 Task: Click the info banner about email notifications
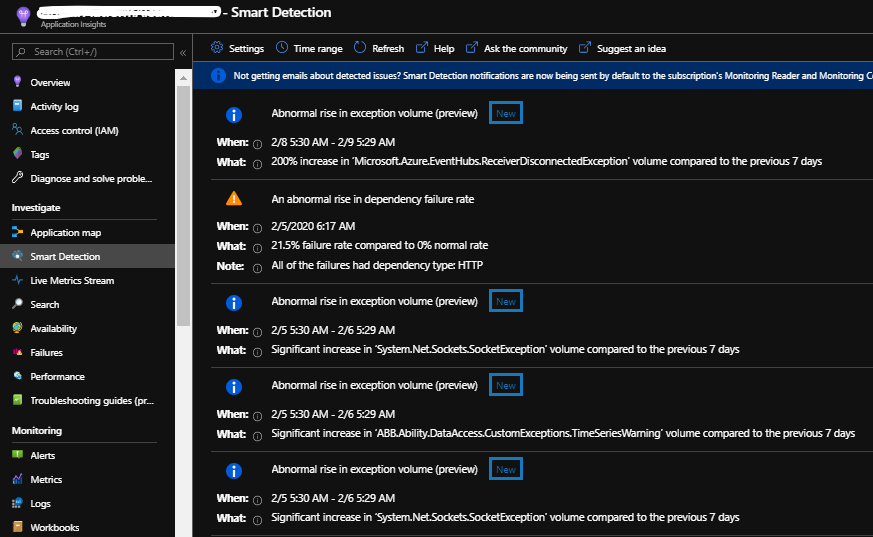[x=533, y=76]
